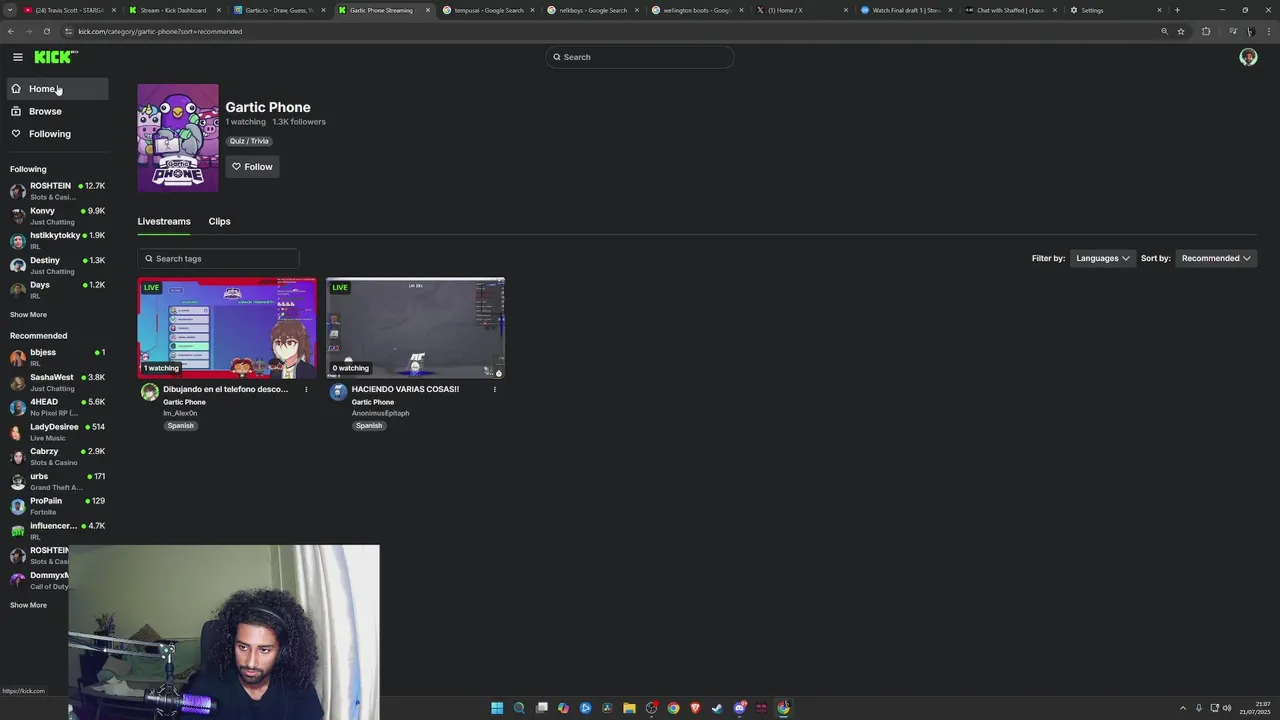Follow the Gartic Phone category
This screenshot has width=1280, height=720.
click(252, 167)
